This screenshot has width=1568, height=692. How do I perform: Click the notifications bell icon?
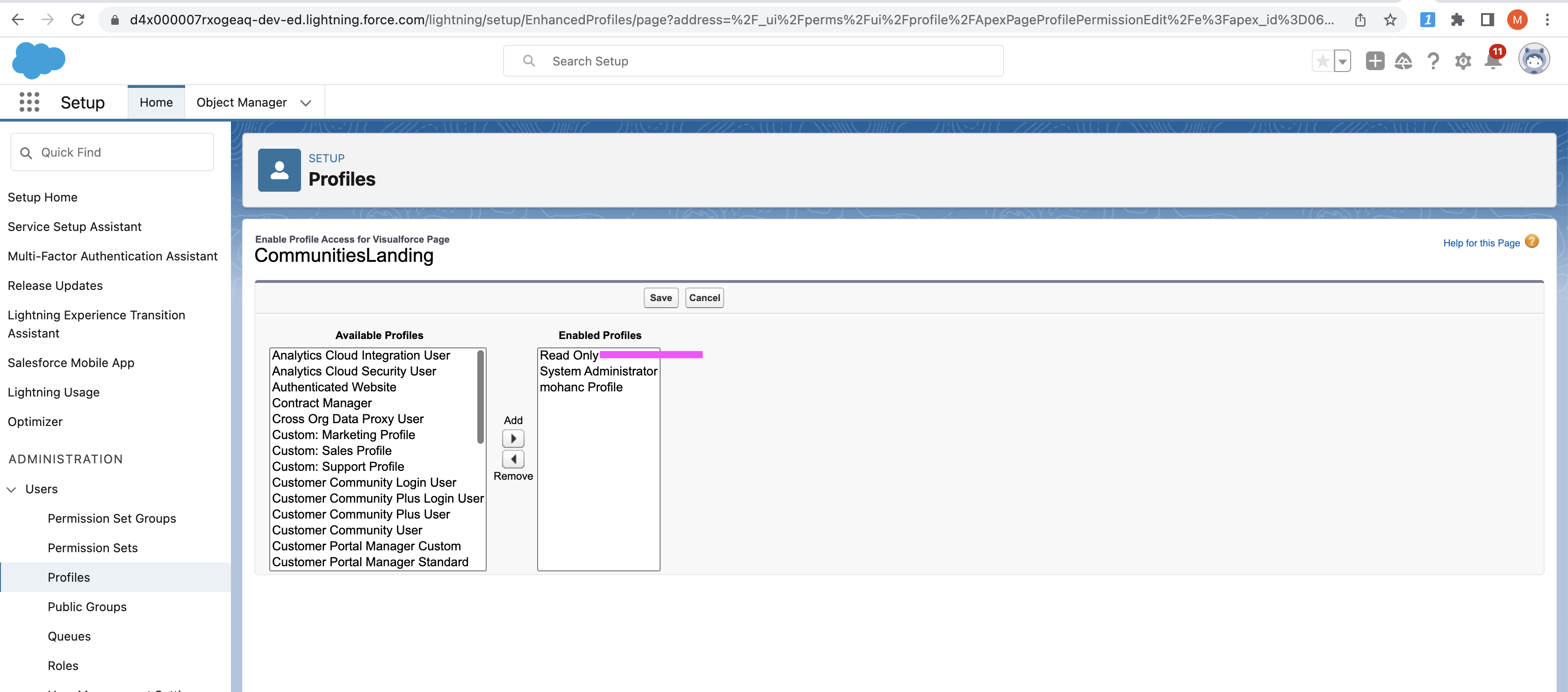[x=1493, y=61]
